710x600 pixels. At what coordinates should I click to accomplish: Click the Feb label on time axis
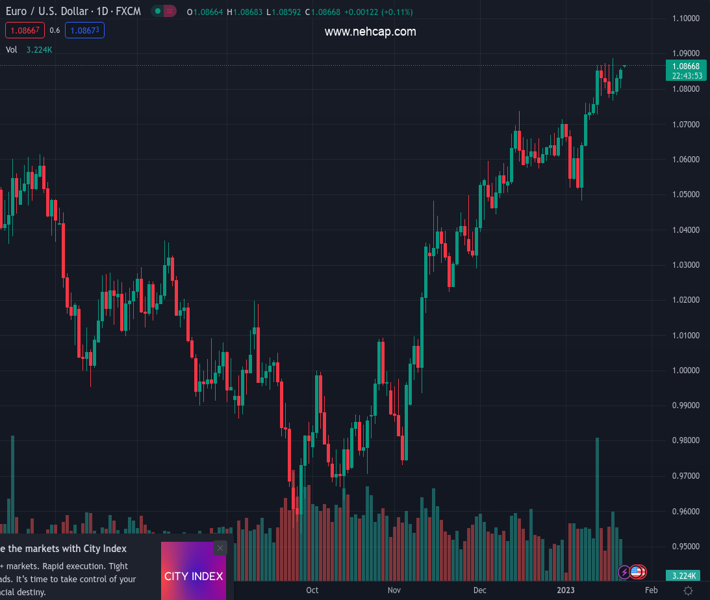(651, 591)
